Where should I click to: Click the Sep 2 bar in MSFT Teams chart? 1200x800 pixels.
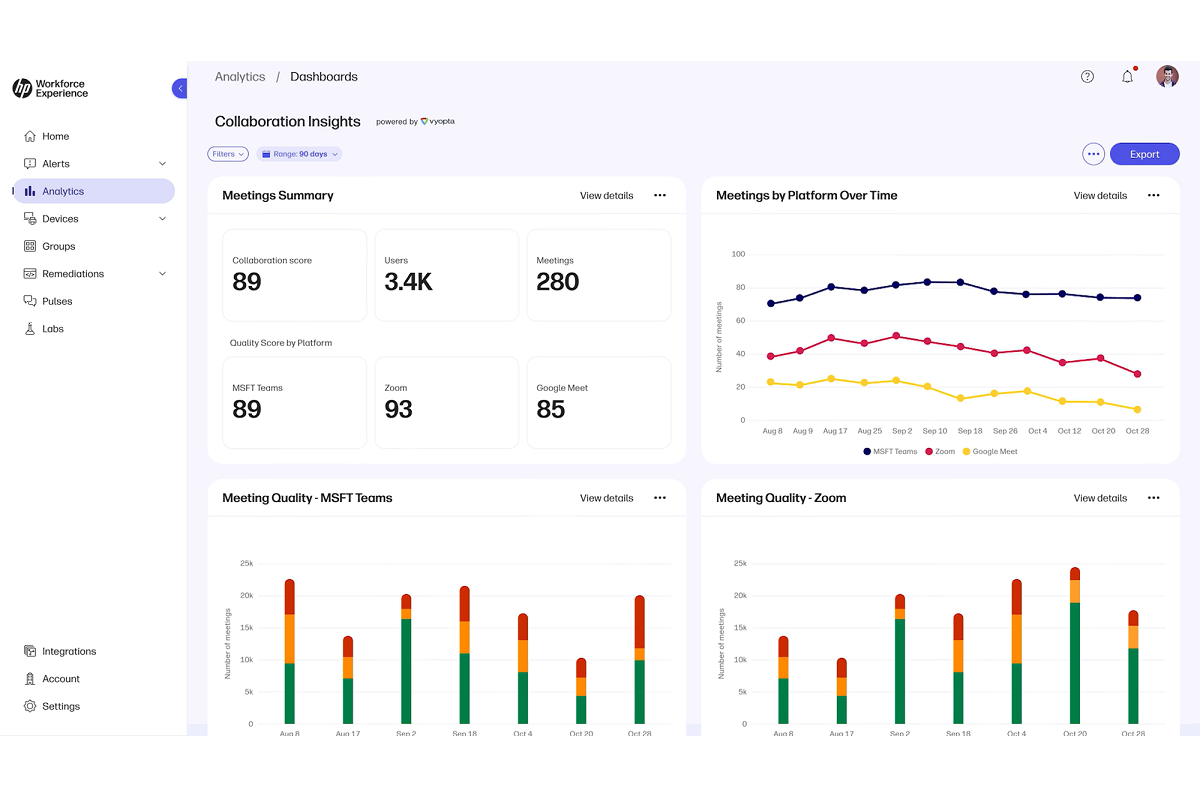point(406,659)
